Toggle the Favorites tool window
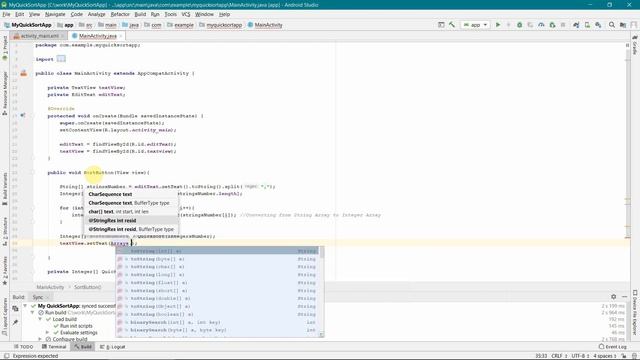Screen dimensions: 640x360 [5, 271]
